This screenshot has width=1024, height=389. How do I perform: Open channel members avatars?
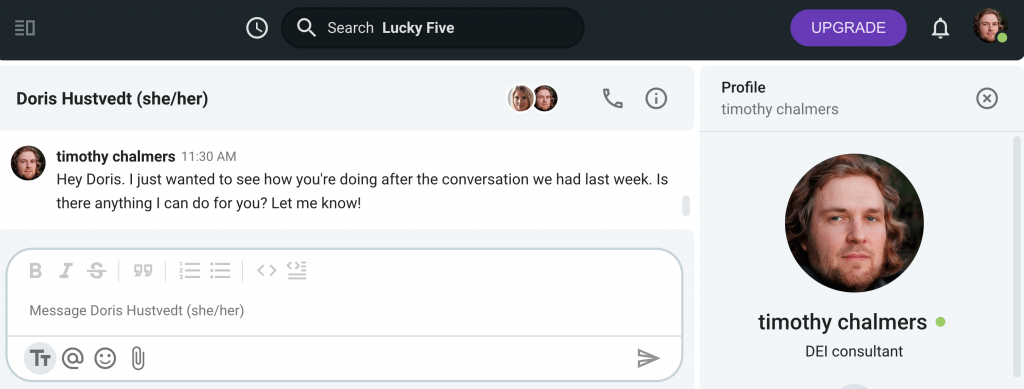tap(532, 99)
